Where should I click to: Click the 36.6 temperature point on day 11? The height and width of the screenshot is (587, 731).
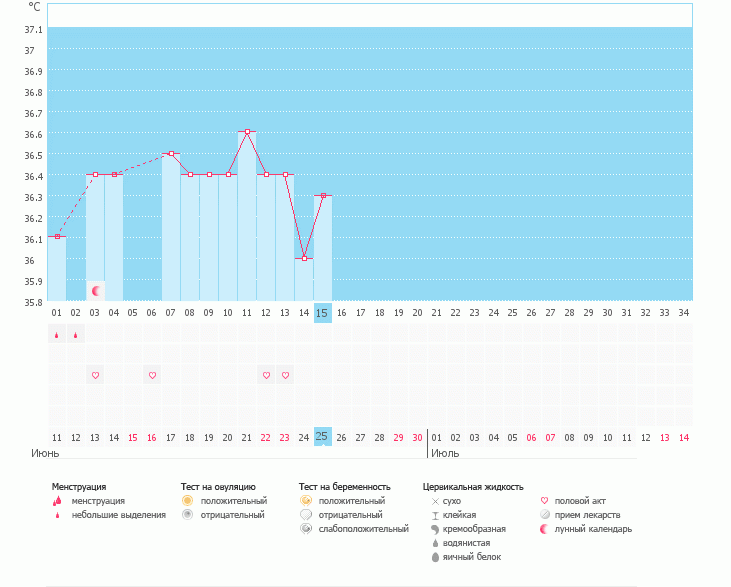(x=247, y=132)
